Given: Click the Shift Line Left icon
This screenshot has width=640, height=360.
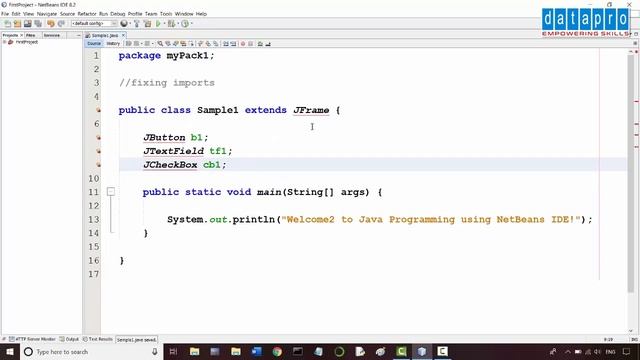Looking at the screenshot, I should (x=226, y=44).
